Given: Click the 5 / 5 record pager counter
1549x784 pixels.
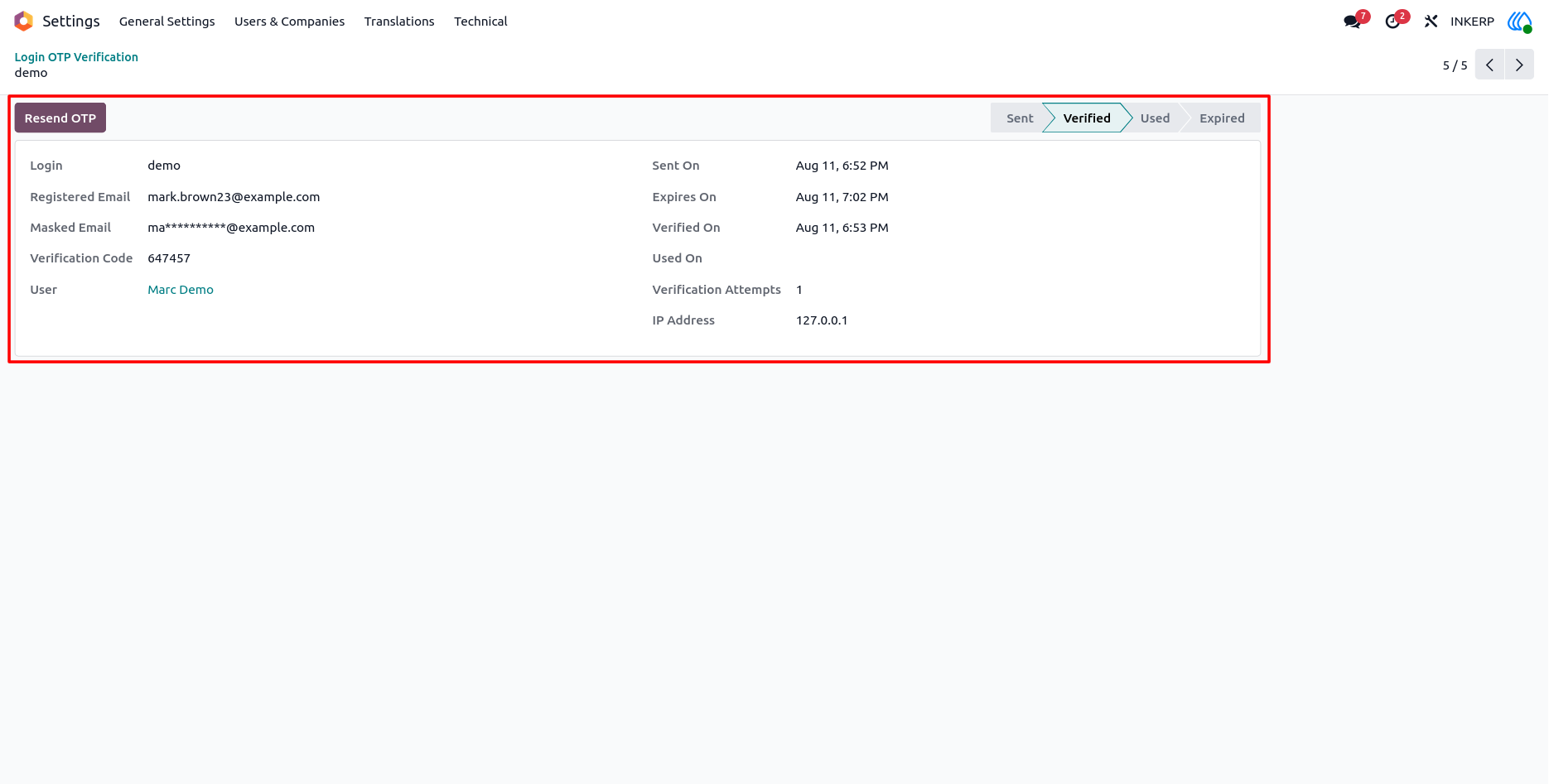Looking at the screenshot, I should click(1455, 65).
